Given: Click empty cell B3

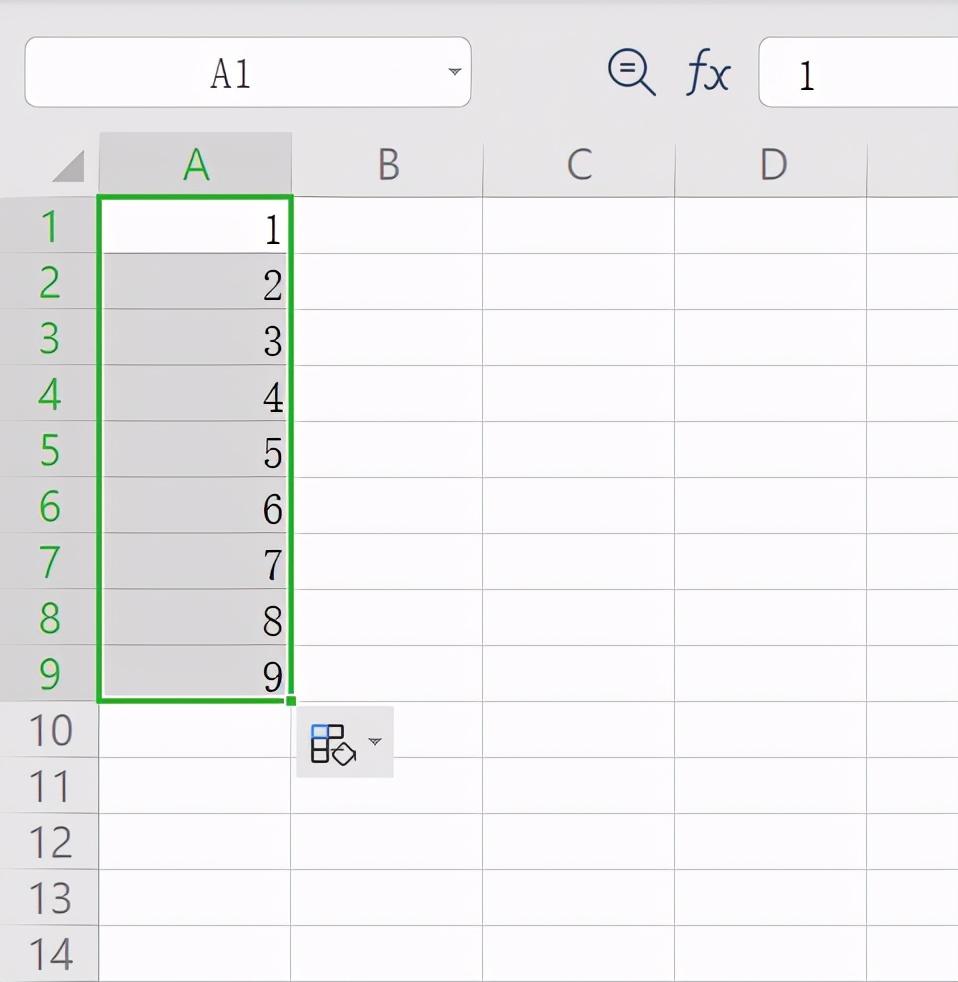Looking at the screenshot, I should tap(388, 340).
